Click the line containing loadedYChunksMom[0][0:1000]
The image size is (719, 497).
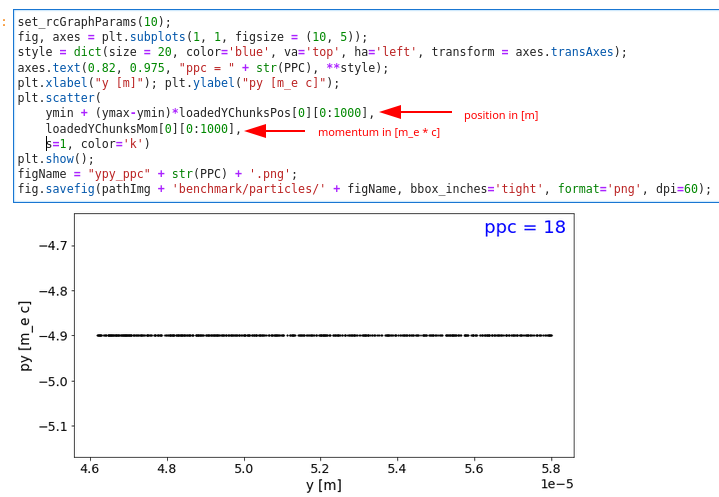[x=144, y=129]
